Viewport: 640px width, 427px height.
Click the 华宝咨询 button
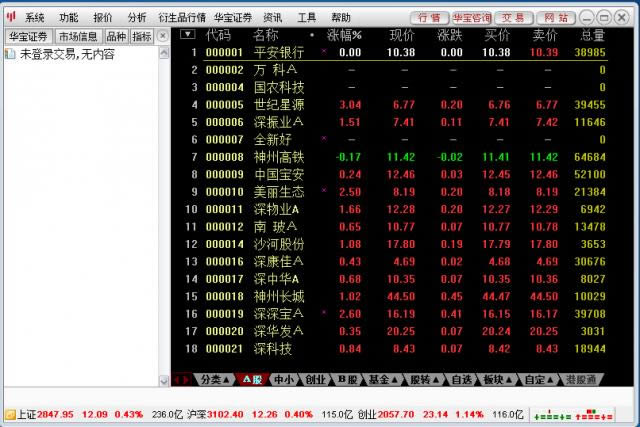click(472, 18)
